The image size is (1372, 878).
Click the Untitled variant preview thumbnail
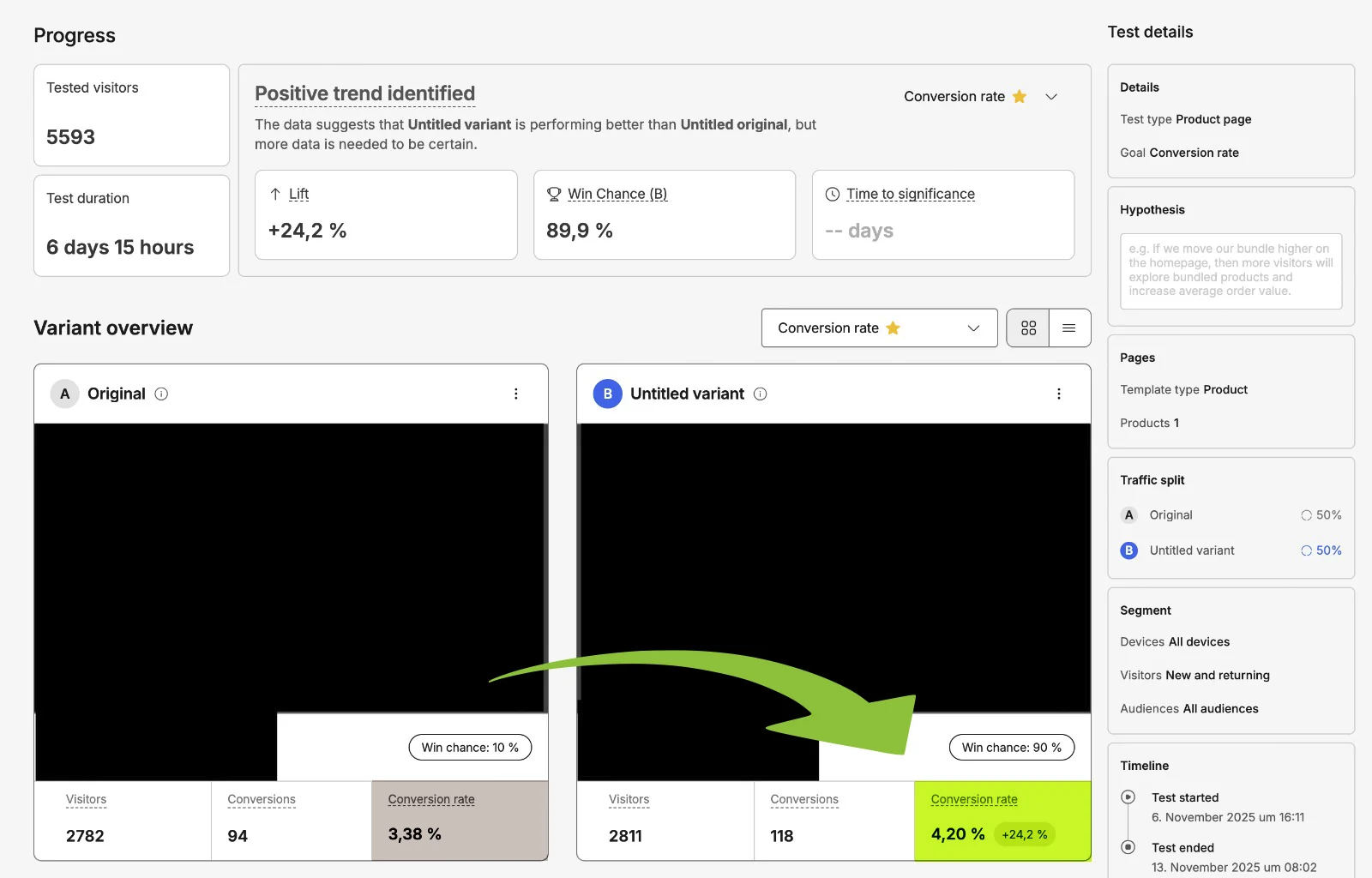[x=834, y=567]
